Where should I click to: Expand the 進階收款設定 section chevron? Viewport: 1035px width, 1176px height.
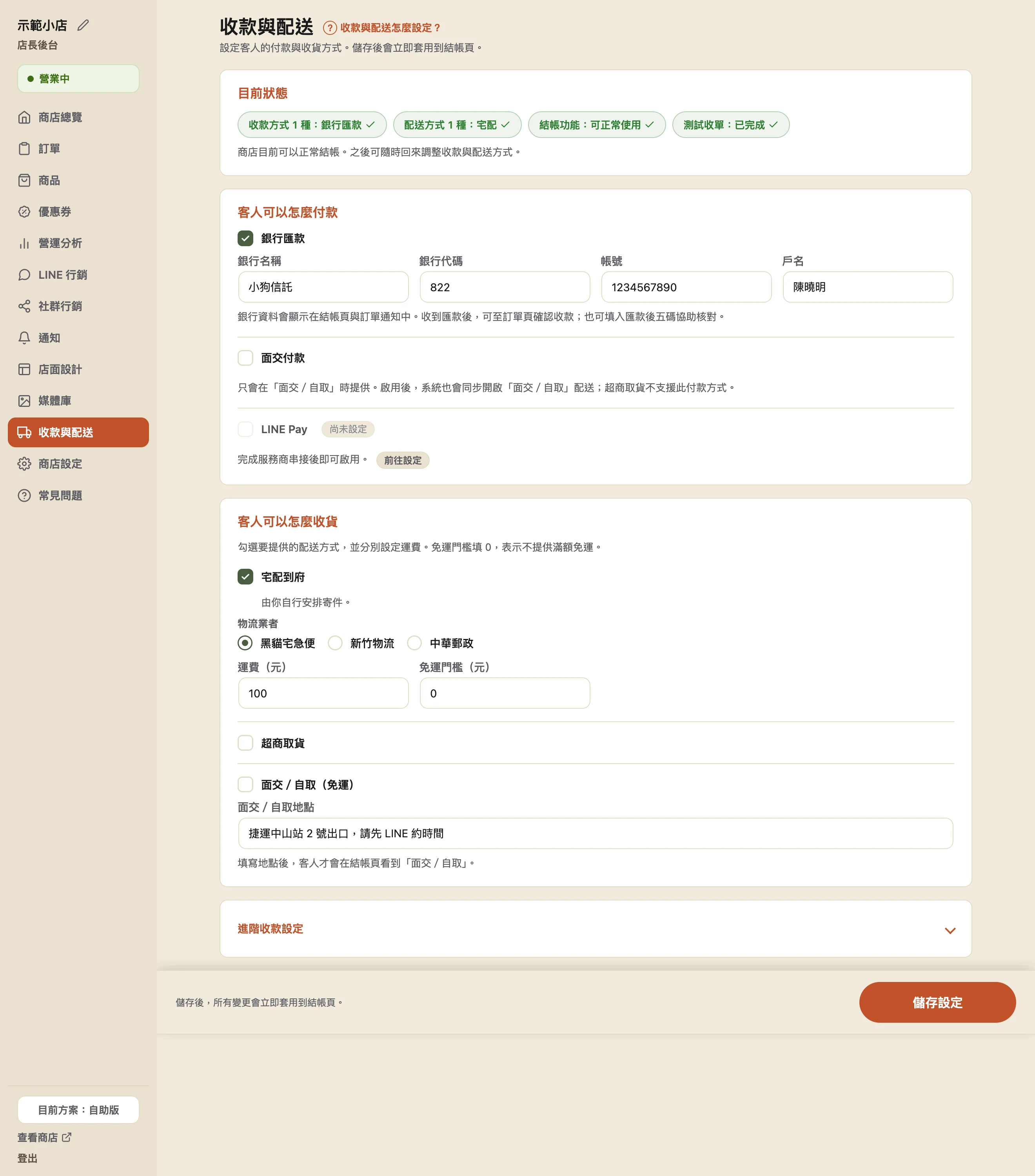950,930
